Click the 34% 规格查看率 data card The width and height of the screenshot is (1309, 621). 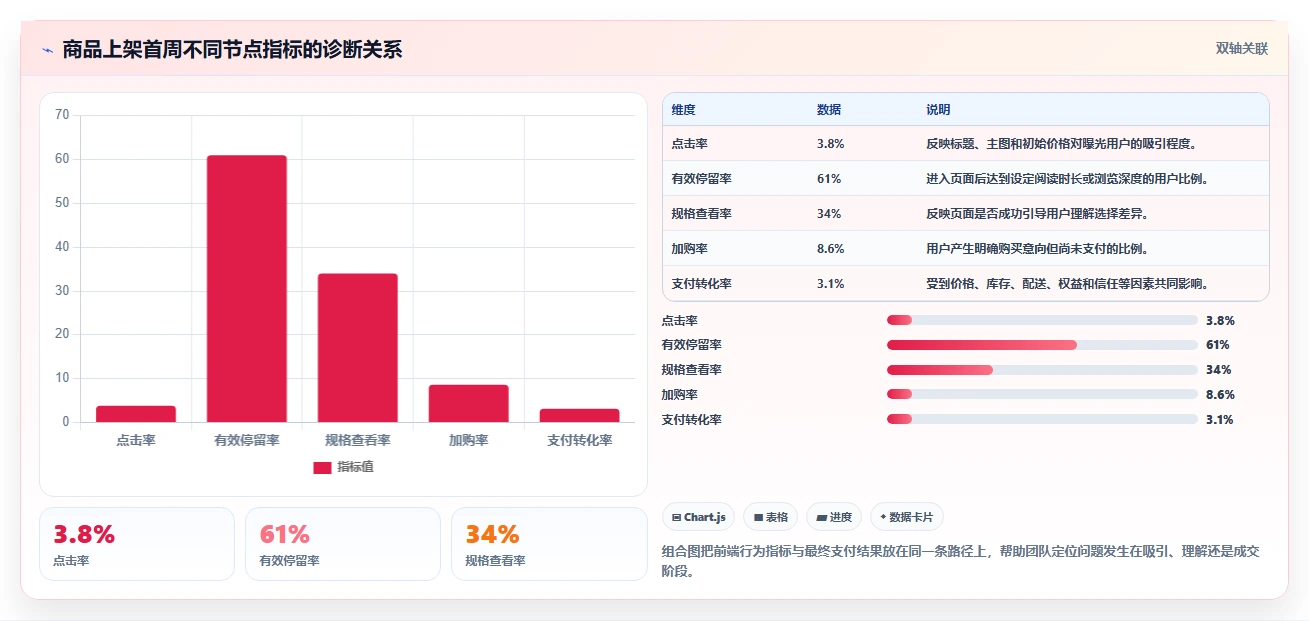click(549, 544)
